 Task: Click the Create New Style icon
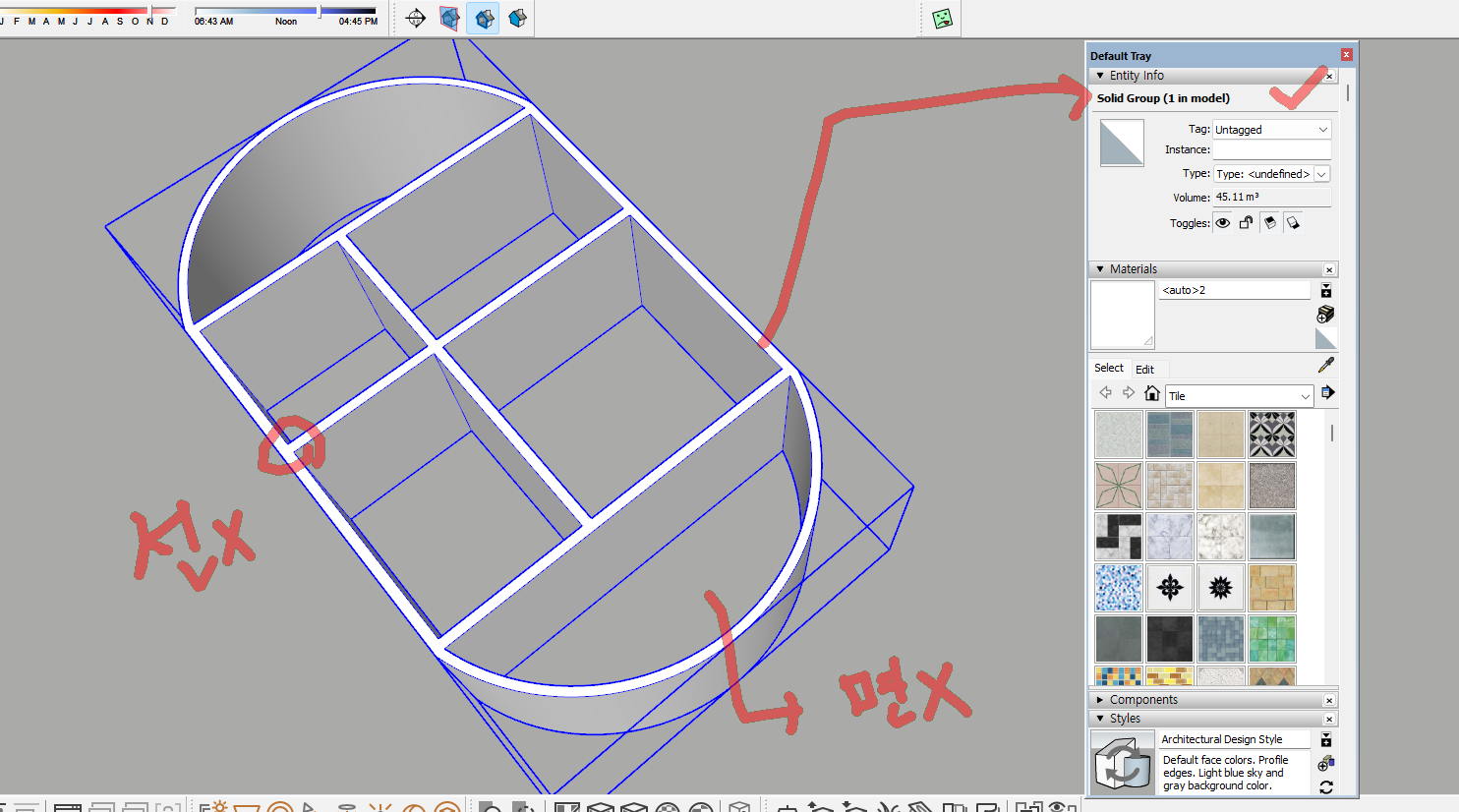[x=1325, y=763]
